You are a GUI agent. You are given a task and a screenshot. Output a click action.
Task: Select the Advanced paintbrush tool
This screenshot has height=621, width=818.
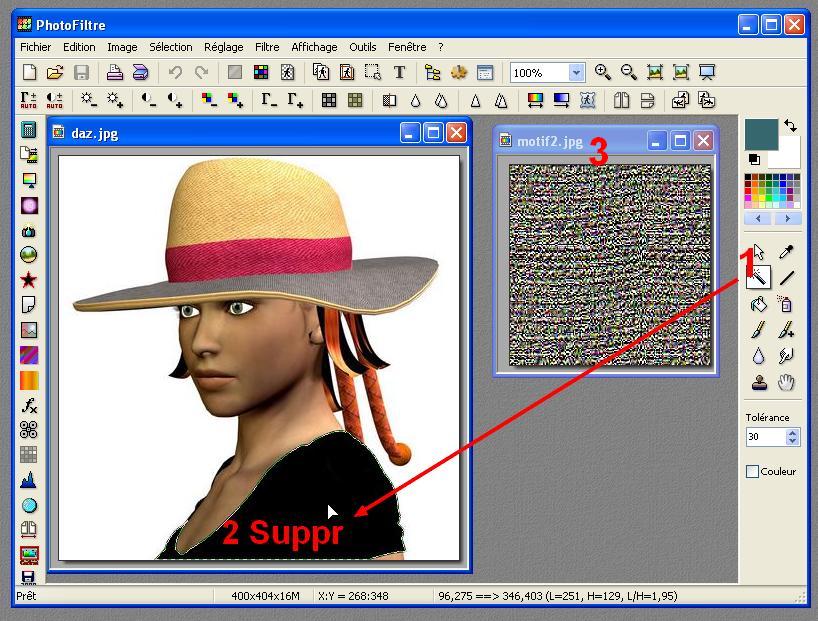[786, 330]
